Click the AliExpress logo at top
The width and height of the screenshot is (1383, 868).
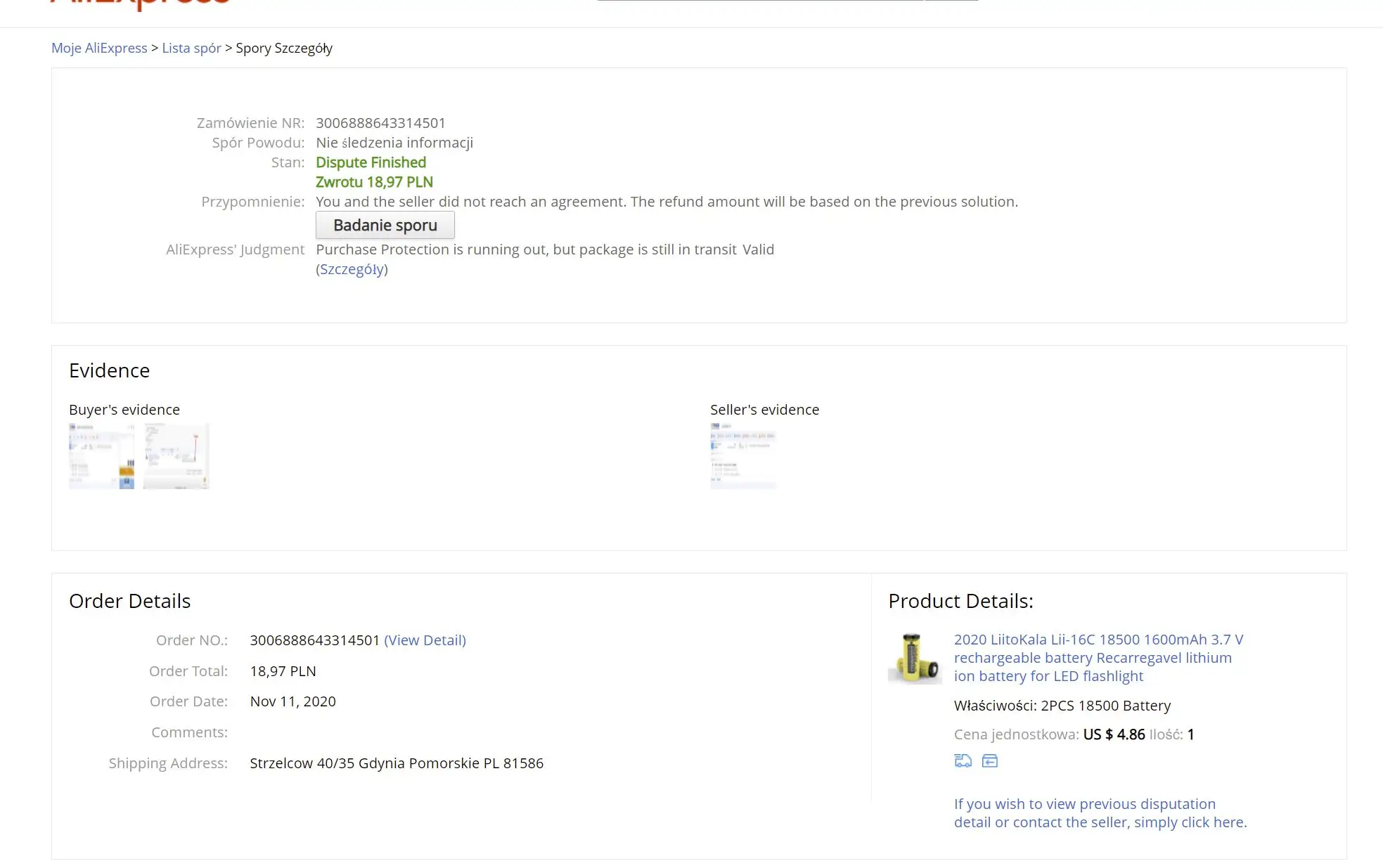(141, 4)
